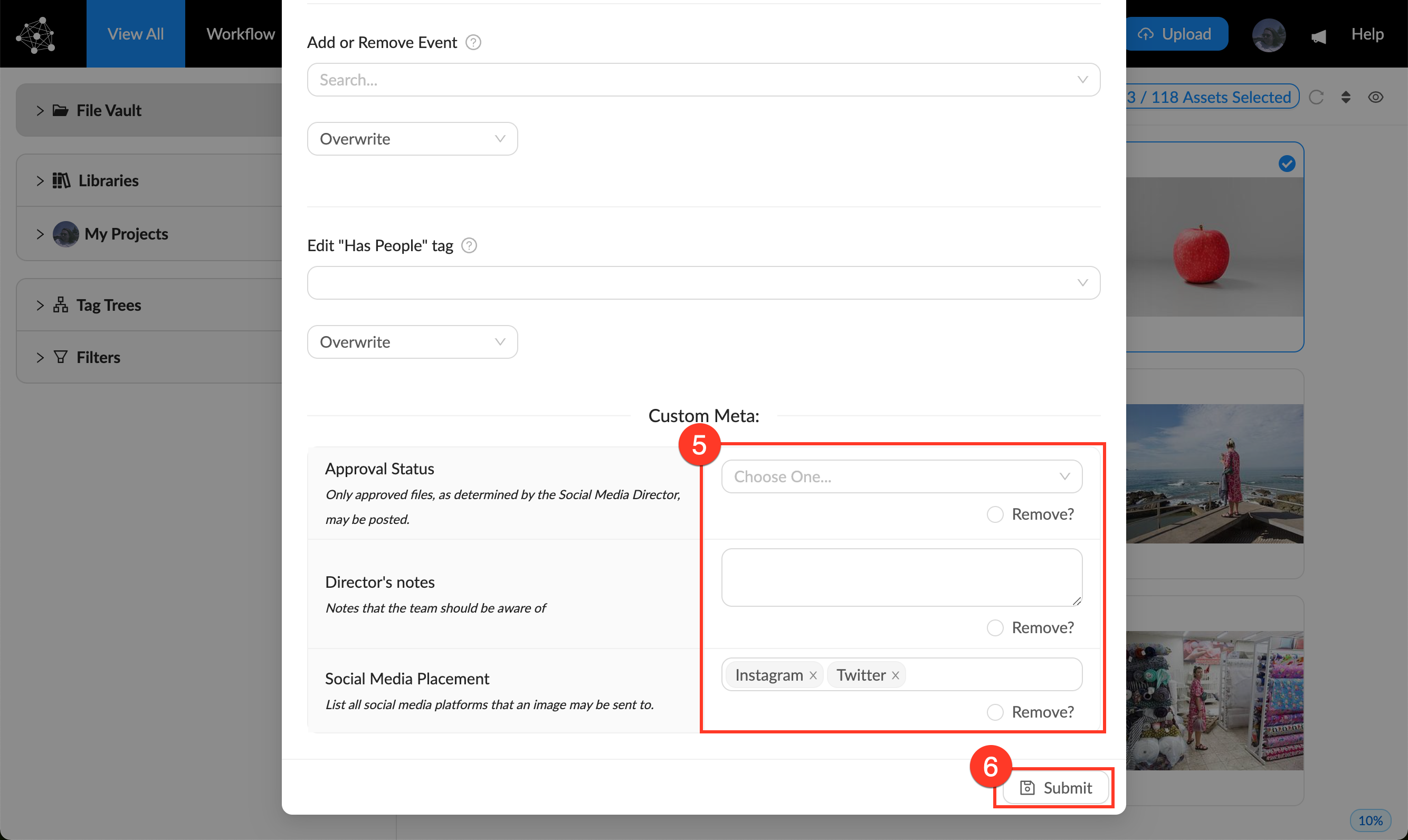Click the help icon next to Has People tag
Image resolution: width=1408 pixels, height=840 pixels.
click(469, 246)
